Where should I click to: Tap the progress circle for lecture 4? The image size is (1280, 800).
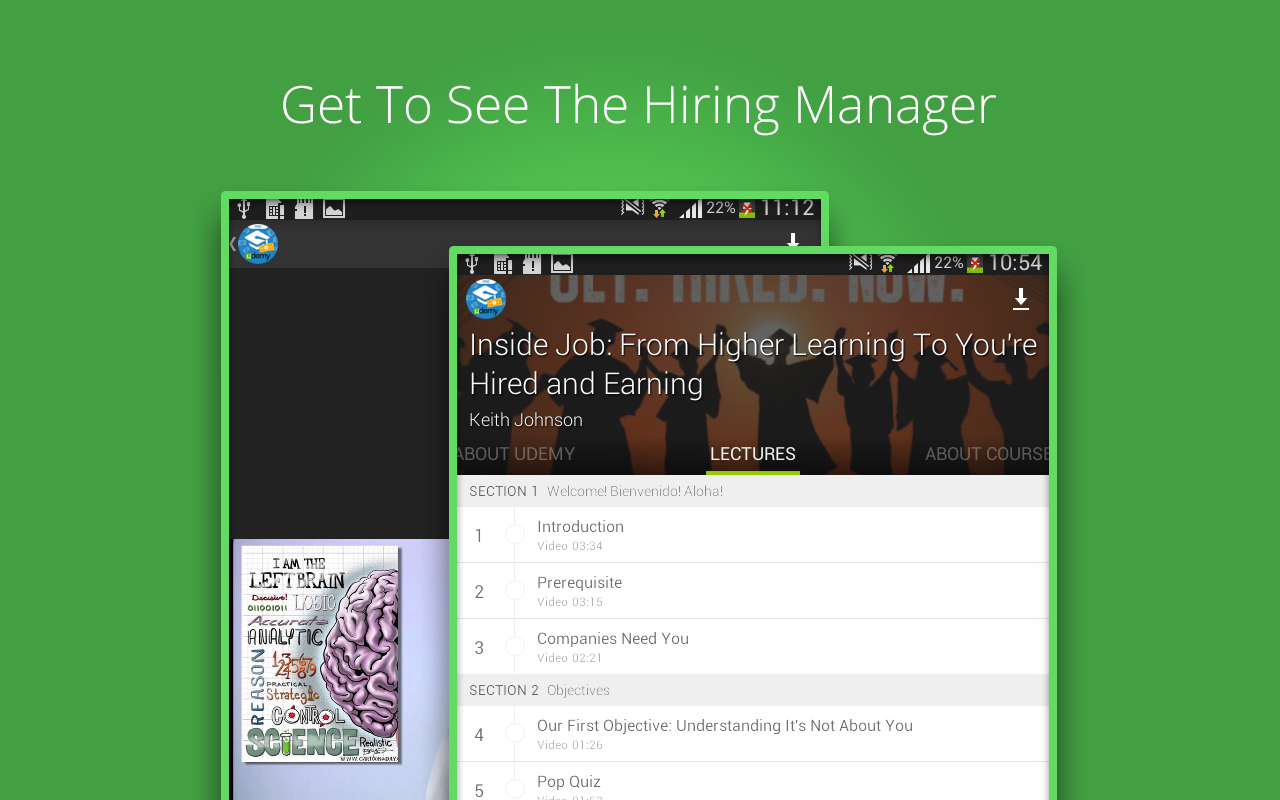pos(515,734)
